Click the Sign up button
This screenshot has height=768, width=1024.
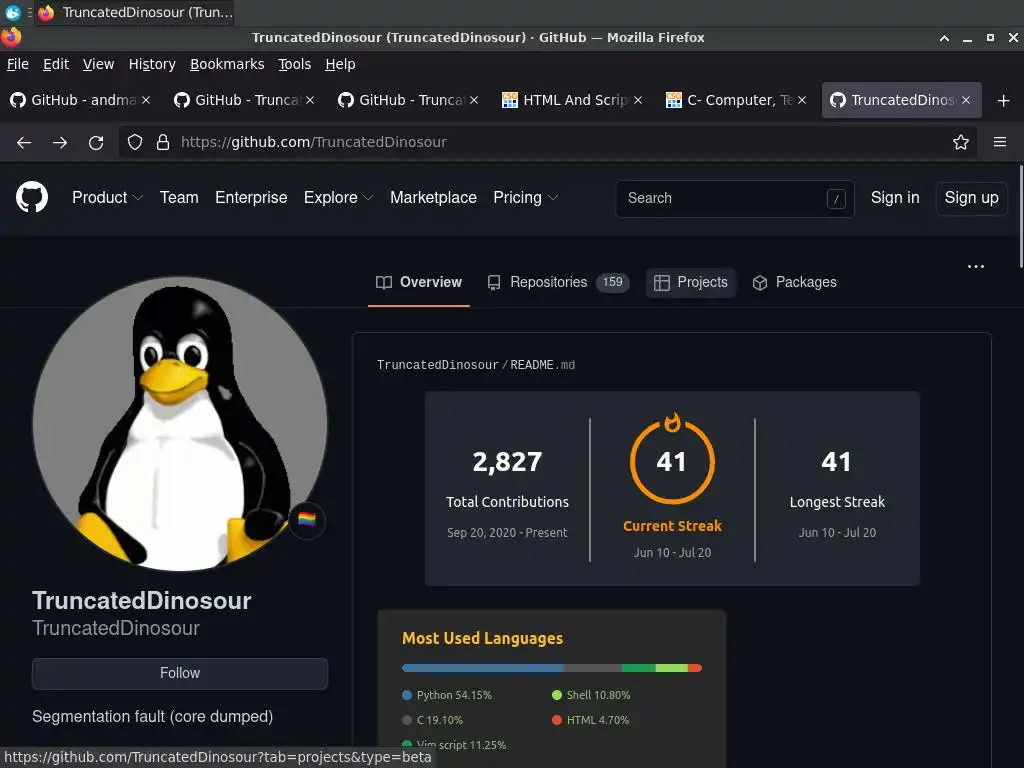click(971, 198)
